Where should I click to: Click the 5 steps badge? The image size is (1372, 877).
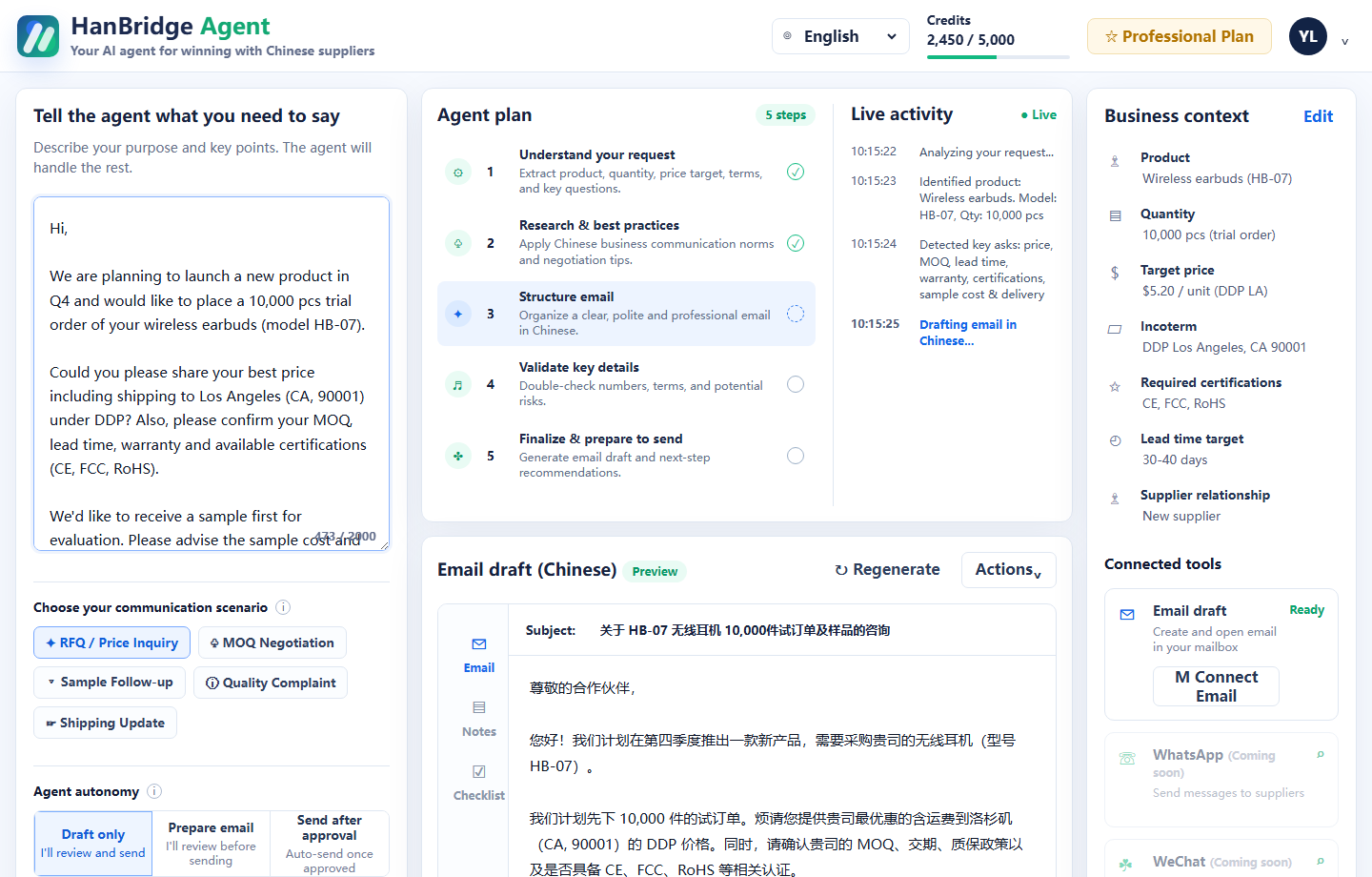[786, 114]
